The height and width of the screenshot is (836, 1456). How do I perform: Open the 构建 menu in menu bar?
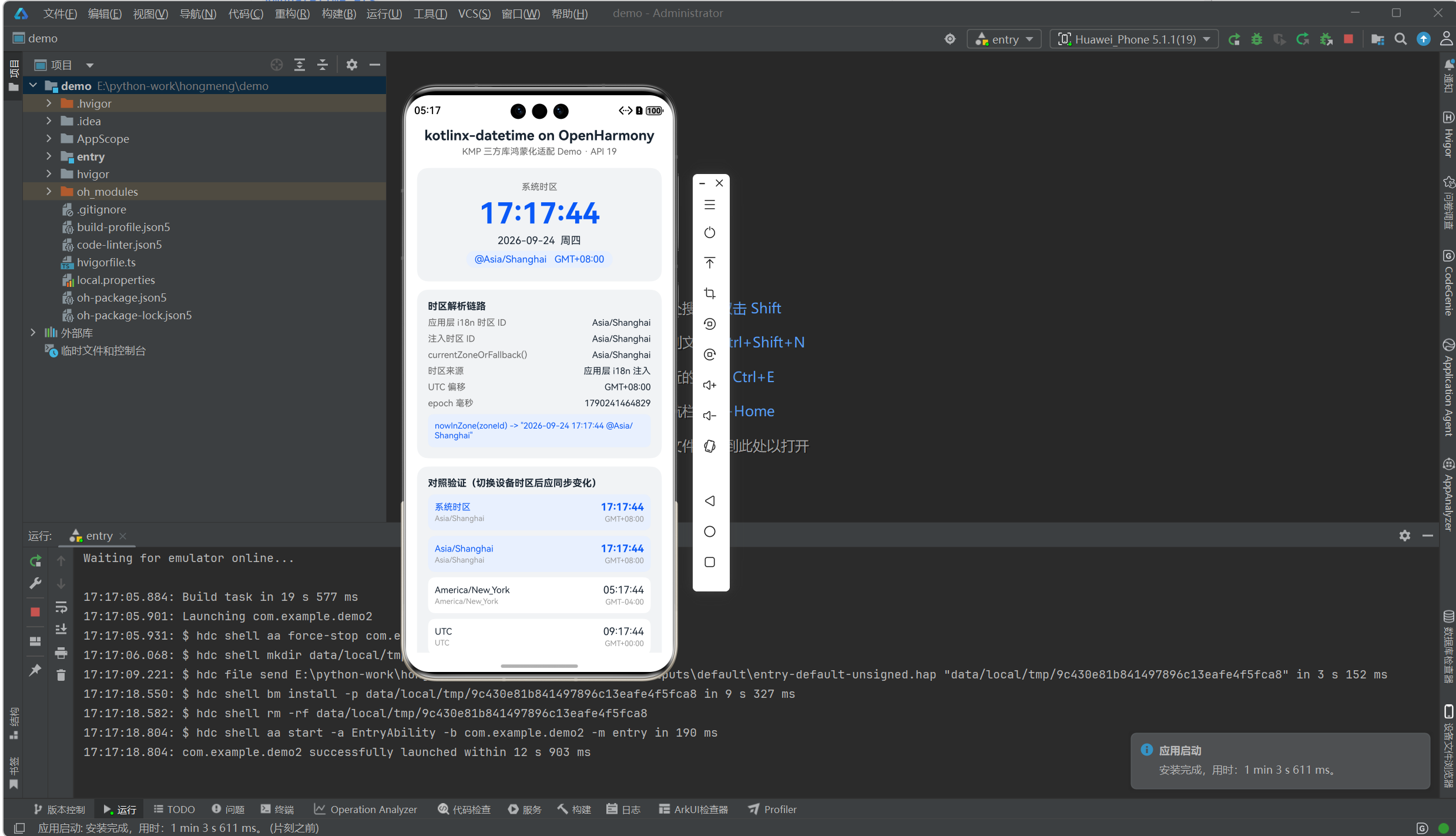(x=338, y=14)
